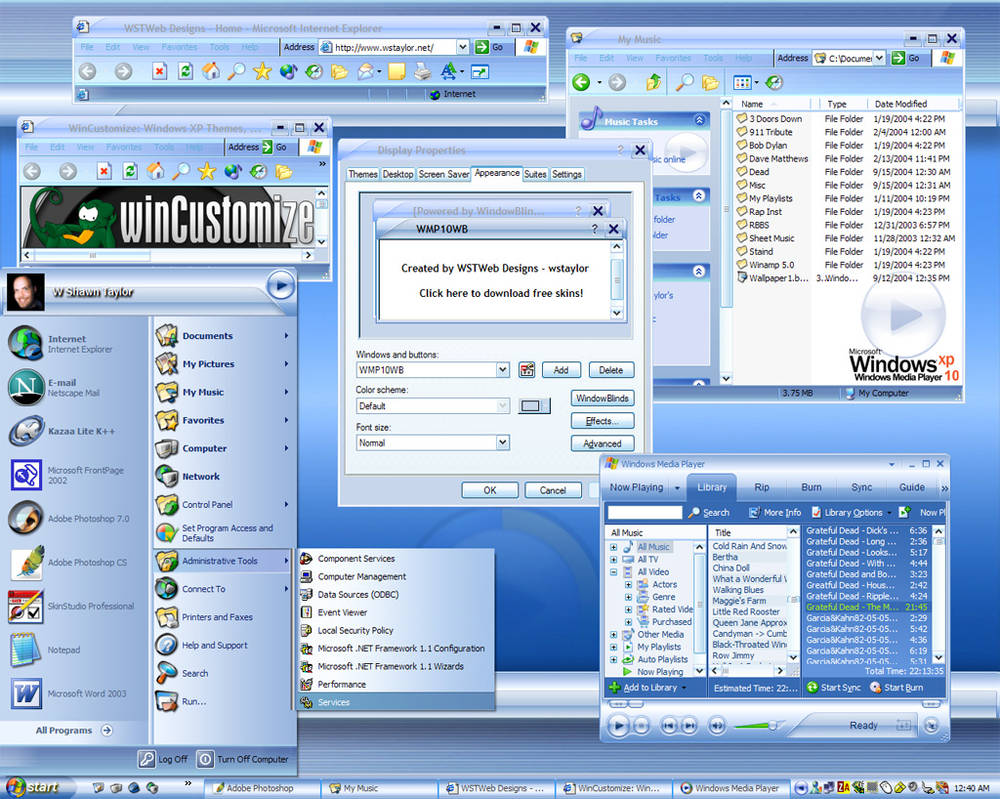Click Folders icon in My Music toolbar
Screen dimensions: 1000x799
(710, 82)
